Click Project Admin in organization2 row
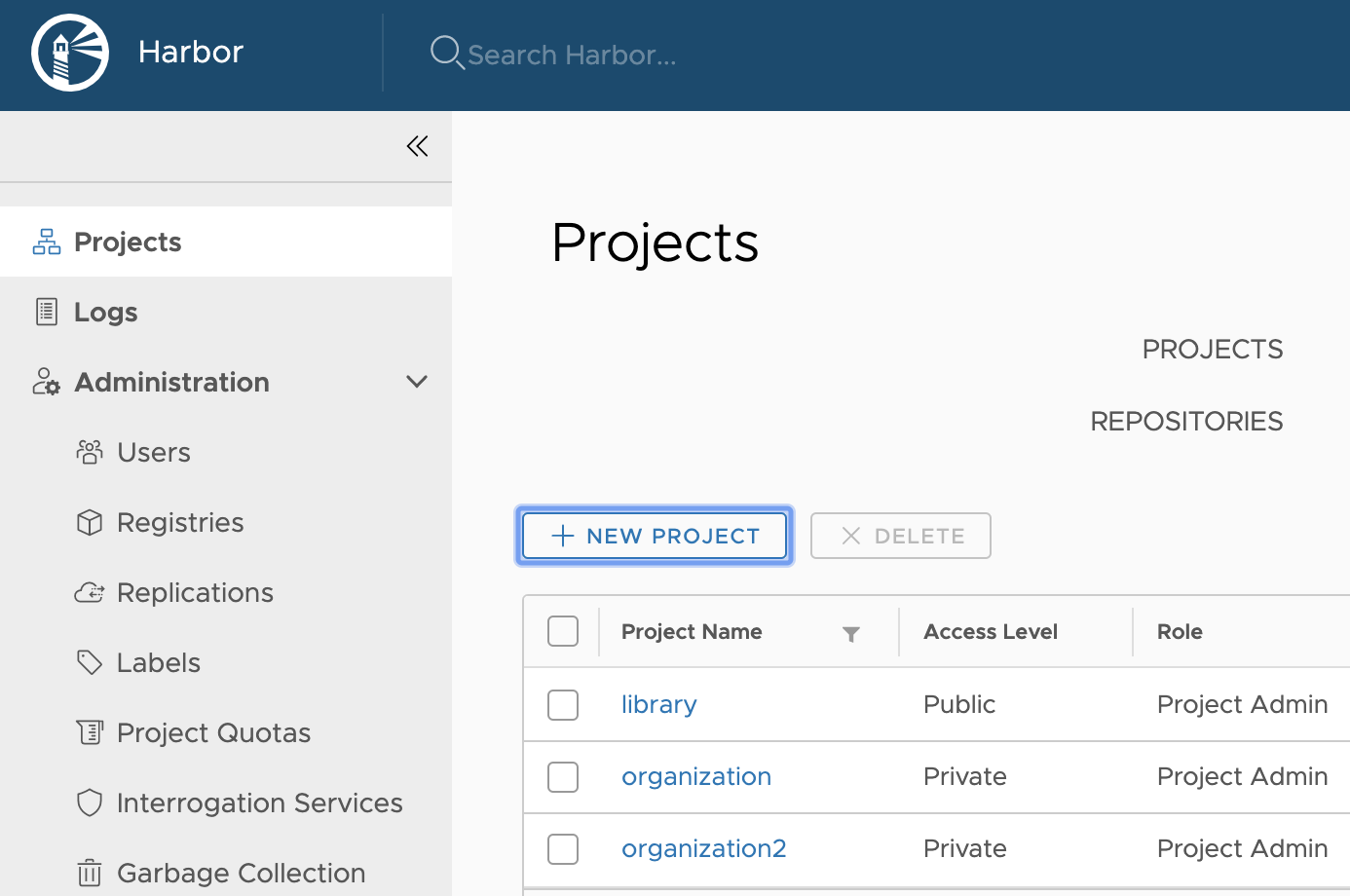Viewport: 1350px width, 896px height. [x=1243, y=848]
